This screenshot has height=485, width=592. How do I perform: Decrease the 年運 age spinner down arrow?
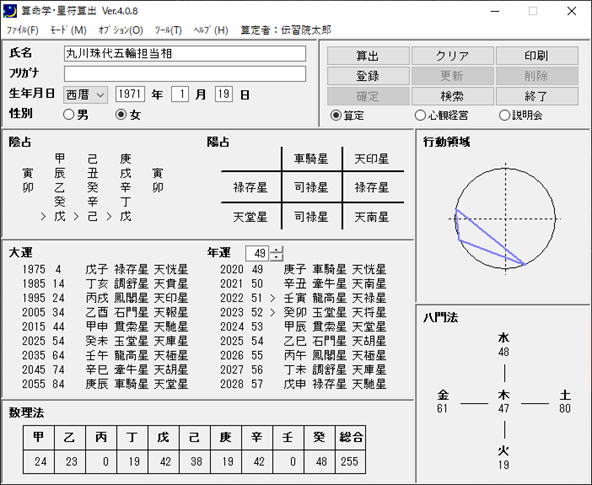coord(277,257)
